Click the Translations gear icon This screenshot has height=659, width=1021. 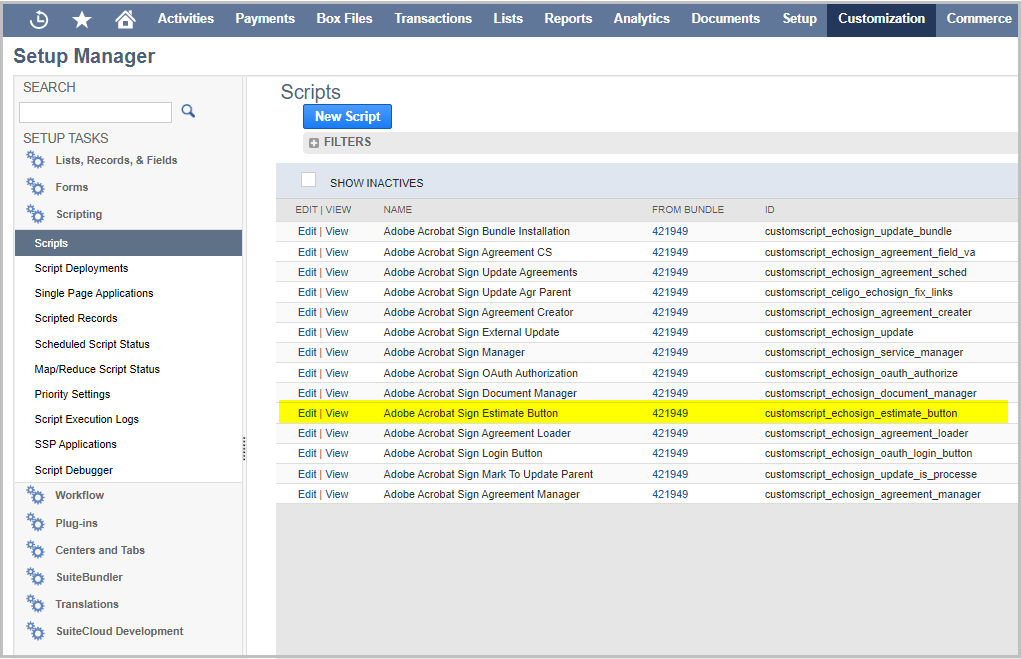click(x=36, y=604)
